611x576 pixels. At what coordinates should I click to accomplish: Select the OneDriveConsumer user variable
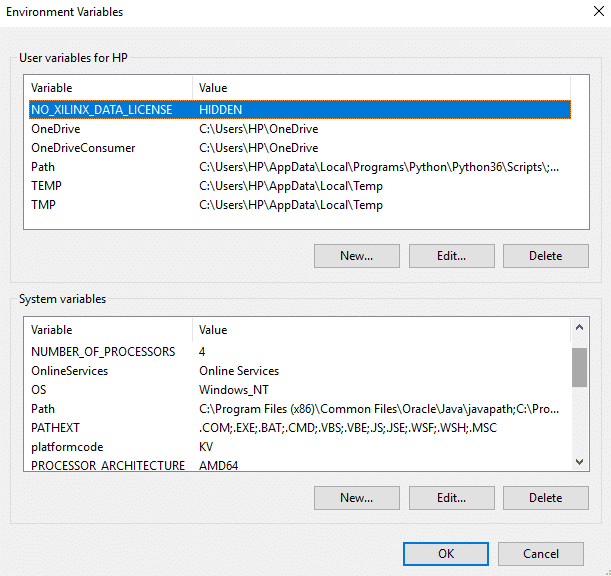coord(83,148)
